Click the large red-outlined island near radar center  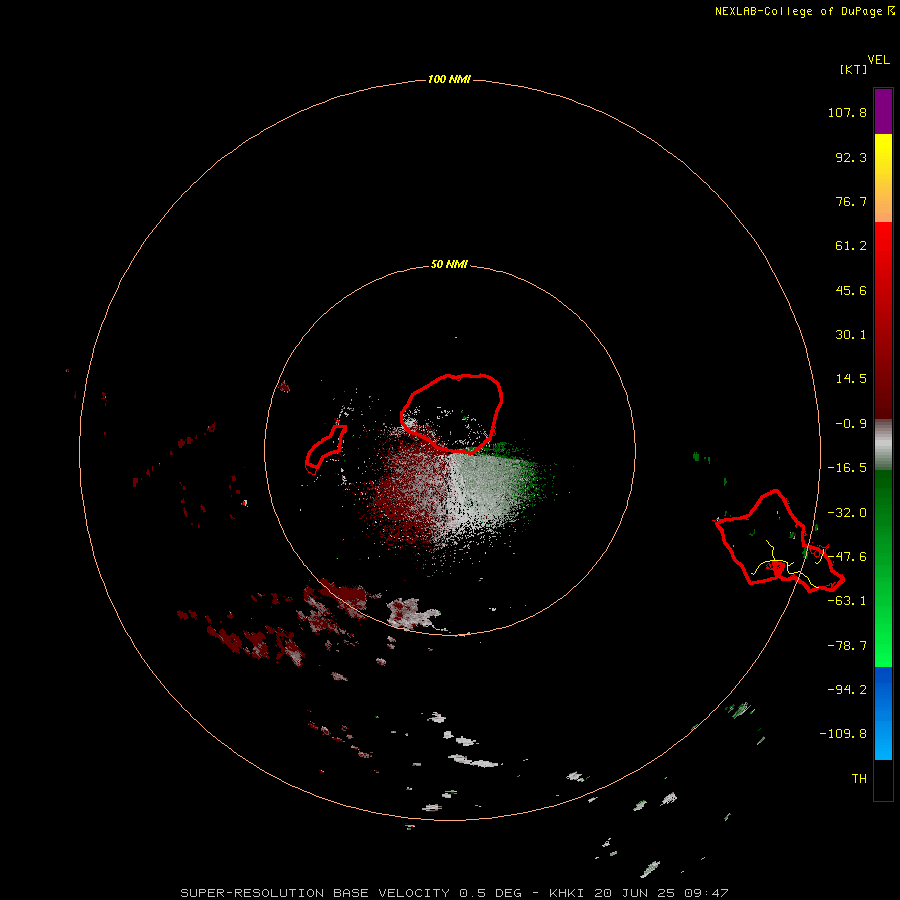pyautogui.click(x=453, y=413)
